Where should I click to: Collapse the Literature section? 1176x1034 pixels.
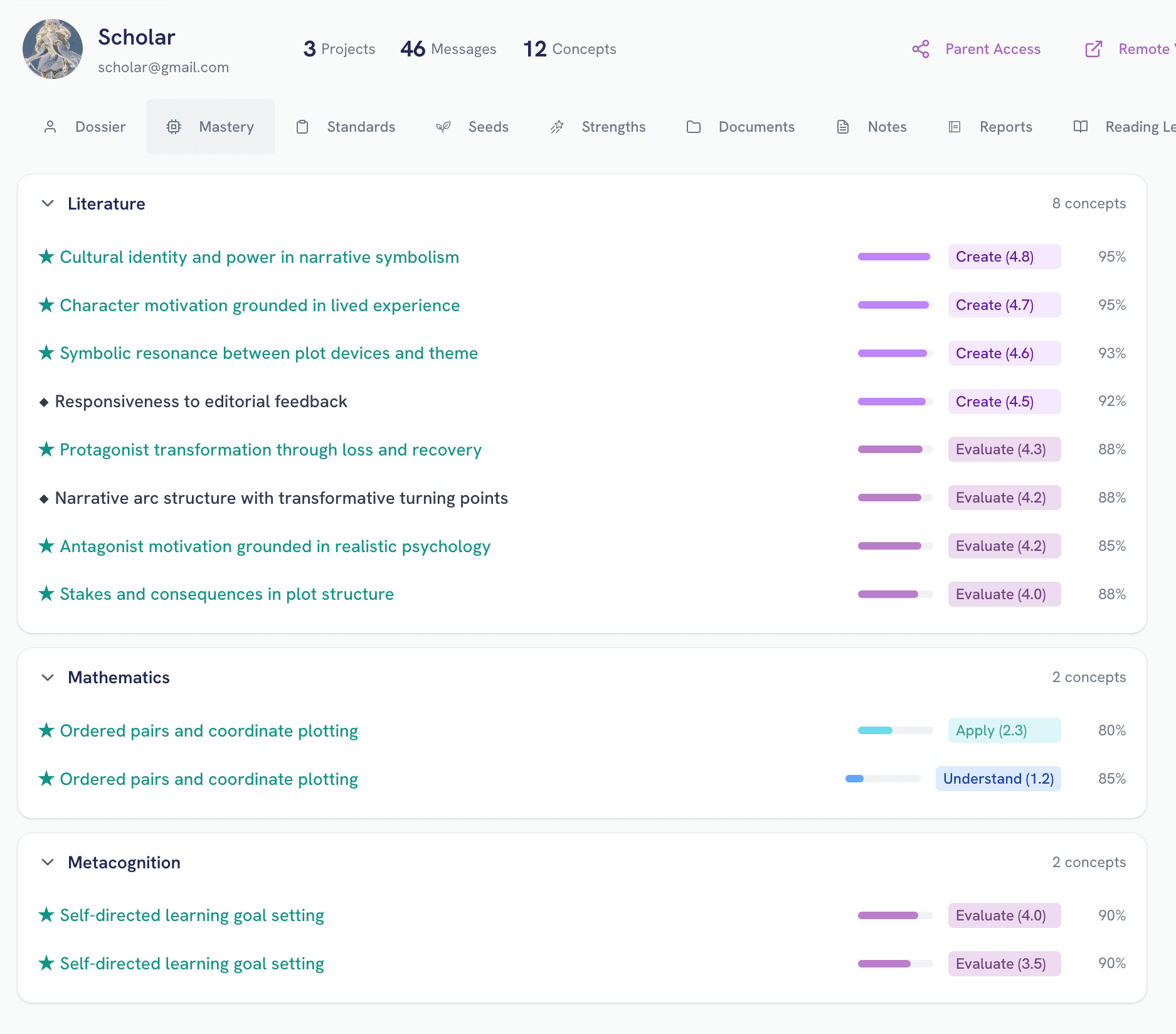(x=48, y=203)
